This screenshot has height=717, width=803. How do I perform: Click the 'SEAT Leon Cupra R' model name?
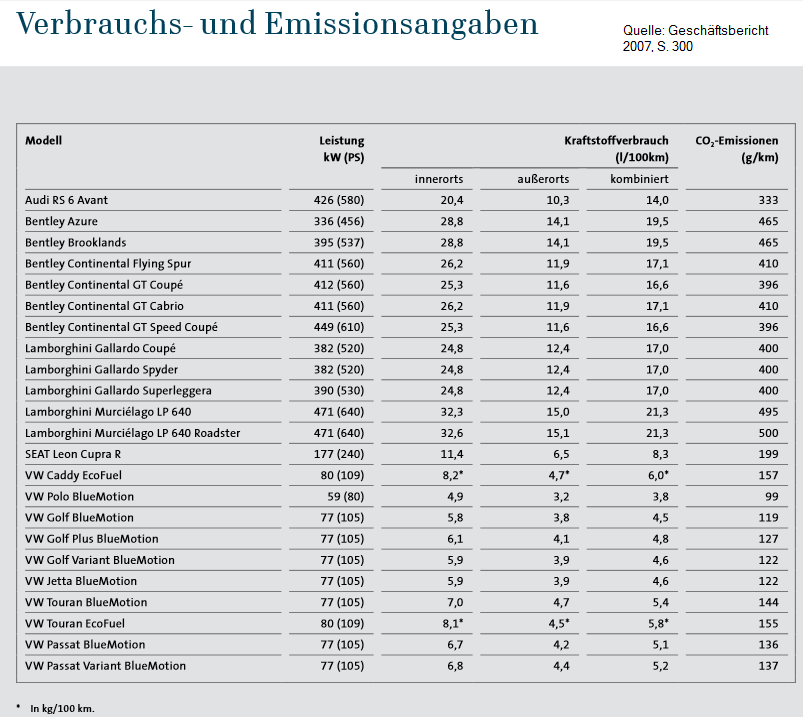[x=73, y=454]
